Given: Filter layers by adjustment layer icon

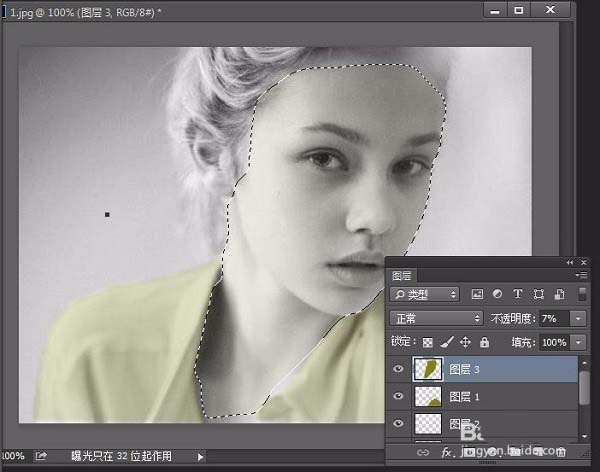Looking at the screenshot, I should click(x=497, y=294).
